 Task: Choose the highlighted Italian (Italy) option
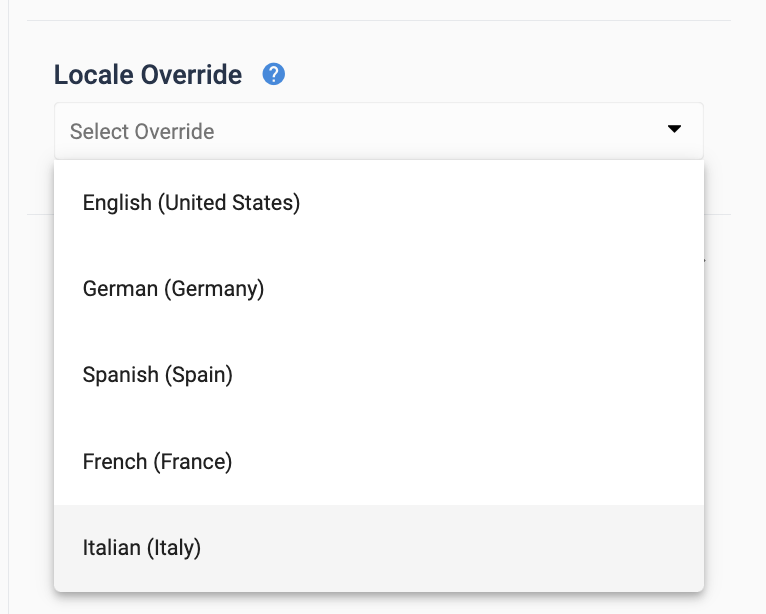coord(379,548)
